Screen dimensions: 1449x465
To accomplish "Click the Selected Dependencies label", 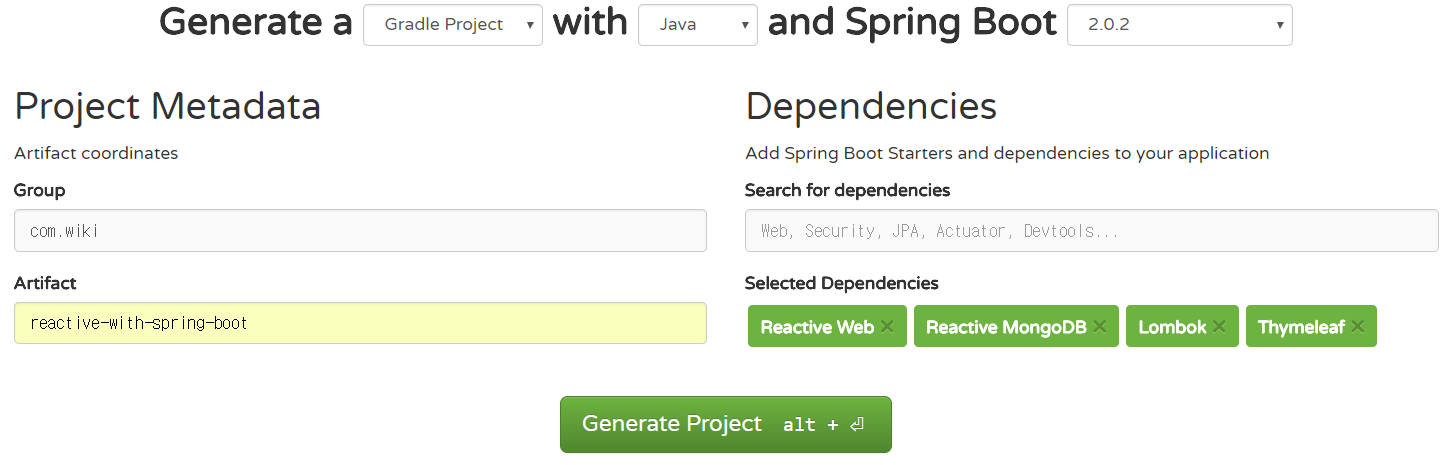I will point(842,283).
